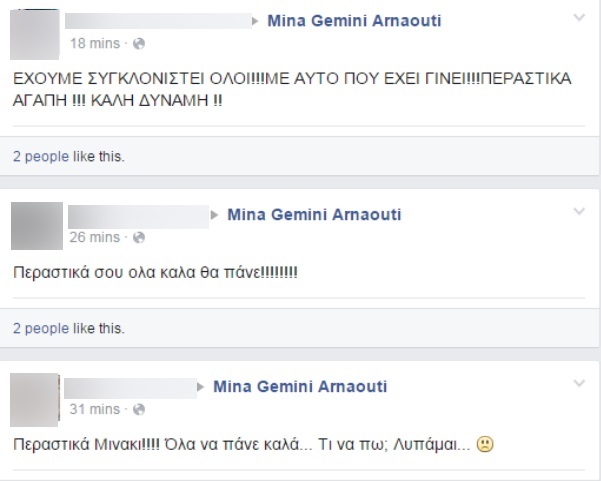Viewport: 601px width, 481px height.
Task: Expand the options chevron on the 26 mins post
Action: coord(579,212)
